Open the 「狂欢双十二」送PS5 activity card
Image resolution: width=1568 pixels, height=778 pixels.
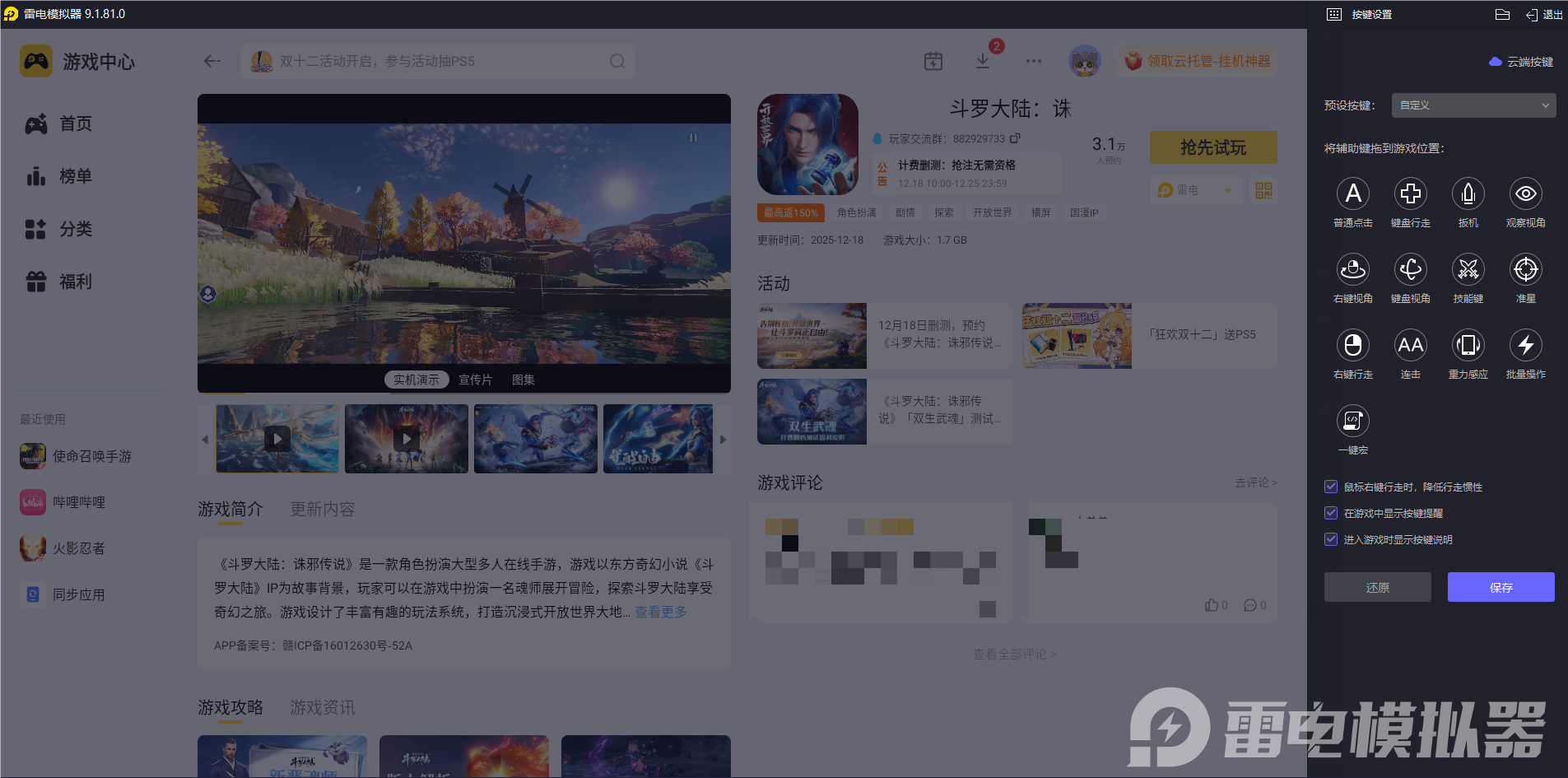tap(1150, 336)
